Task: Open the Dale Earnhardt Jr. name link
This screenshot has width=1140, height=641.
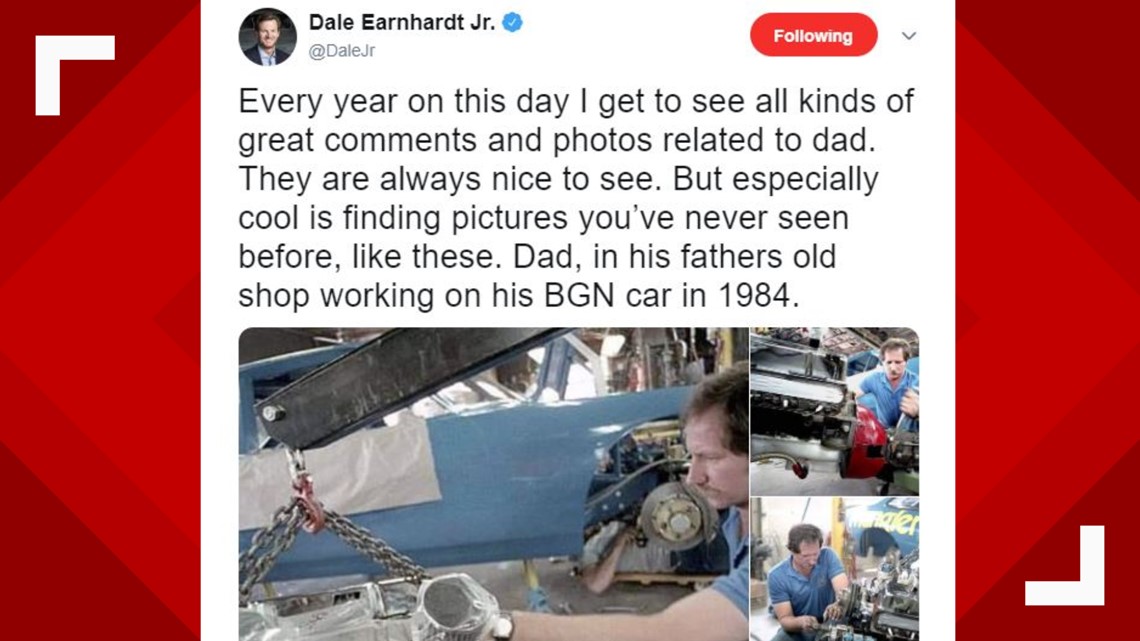Action: point(401,23)
